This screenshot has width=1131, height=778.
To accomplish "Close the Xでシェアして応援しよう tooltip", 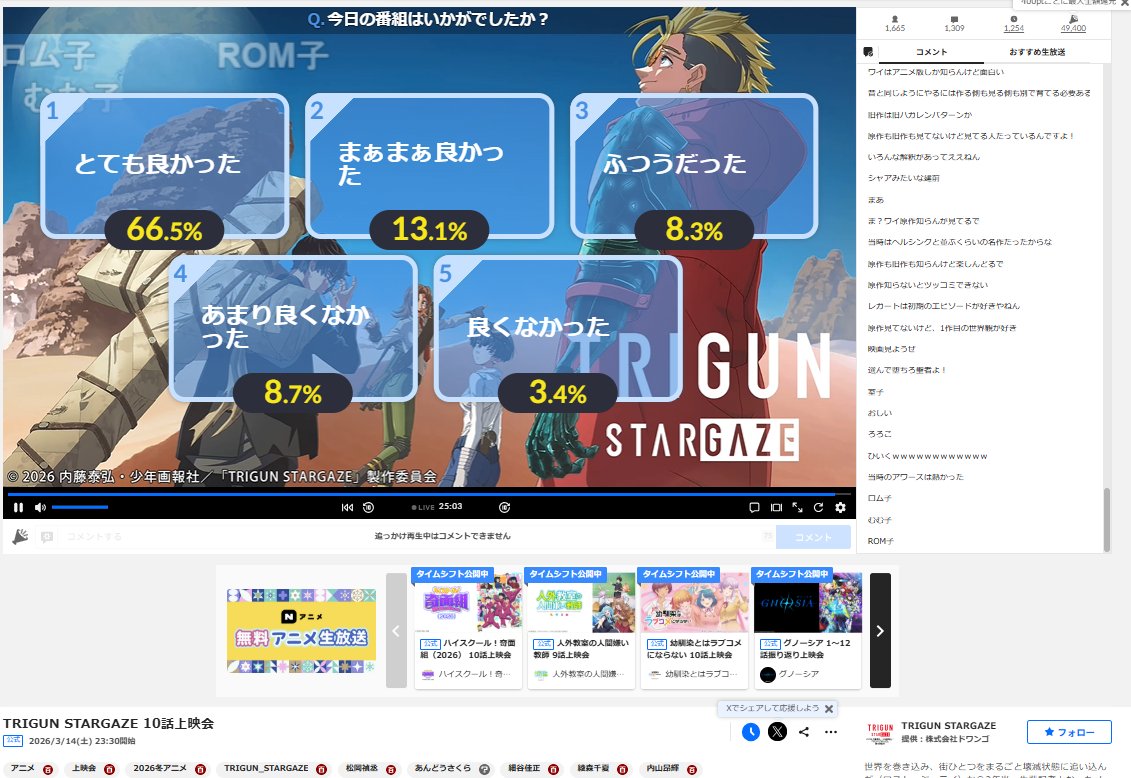I will [x=829, y=709].
